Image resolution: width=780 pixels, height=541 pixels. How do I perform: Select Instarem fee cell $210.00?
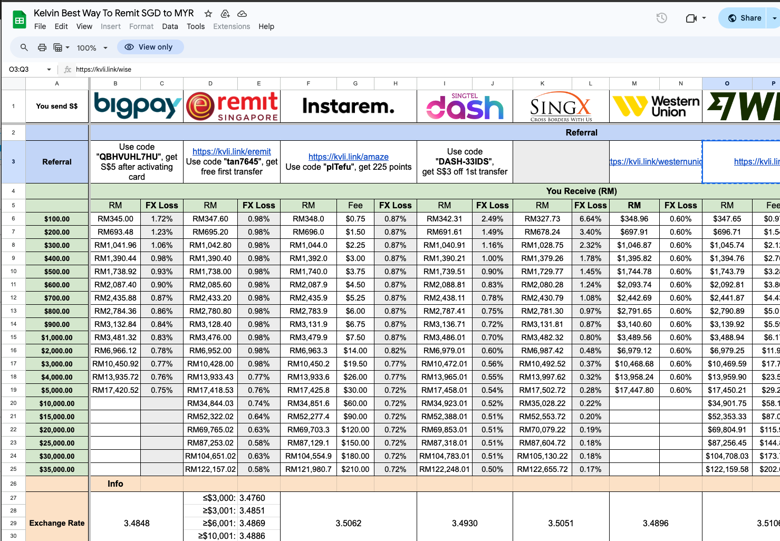[355, 469]
